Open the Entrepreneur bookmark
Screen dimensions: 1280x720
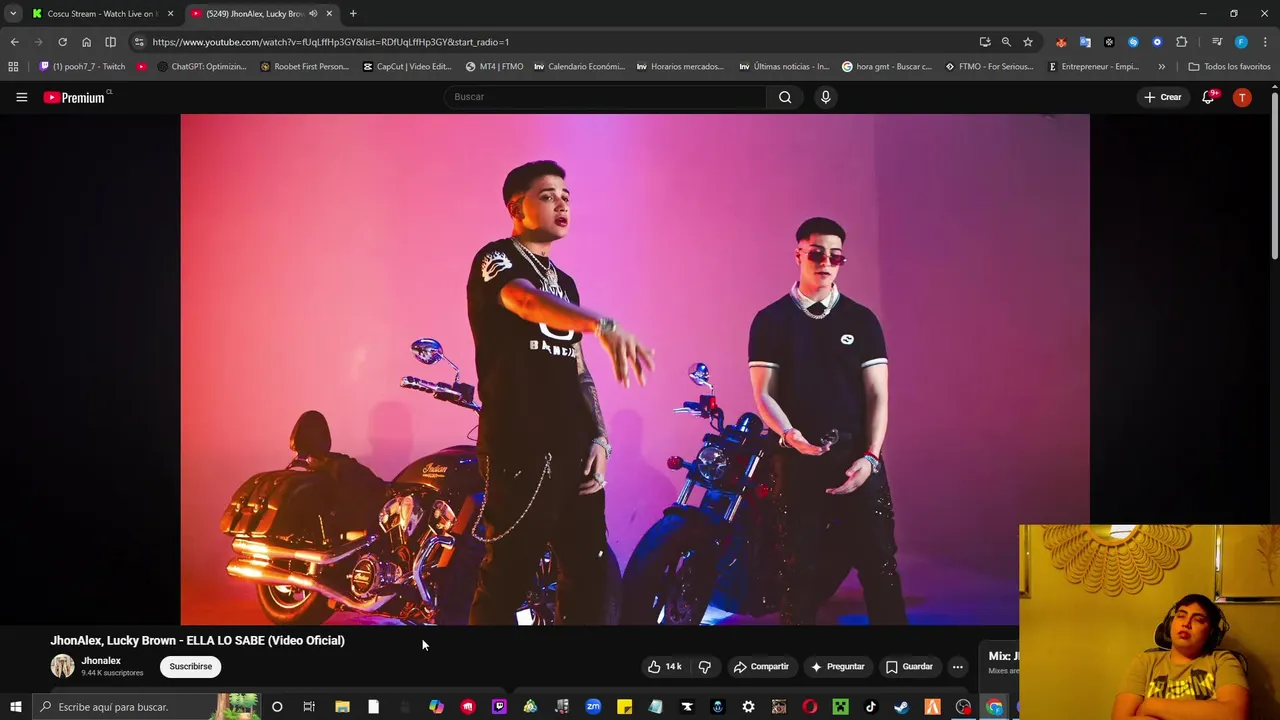(x=1093, y=67)
